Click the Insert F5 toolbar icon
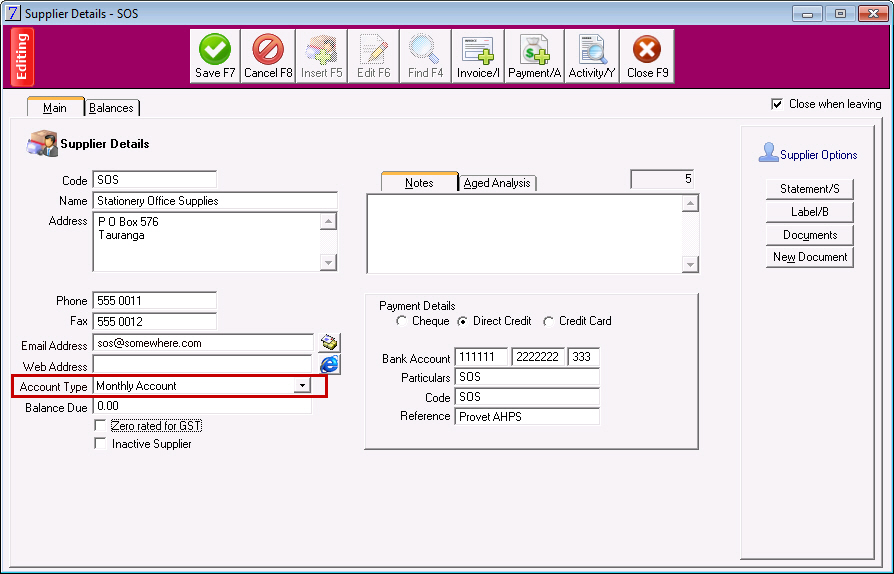The height and width of the screenshot is (574, 894). coord(322,56)
